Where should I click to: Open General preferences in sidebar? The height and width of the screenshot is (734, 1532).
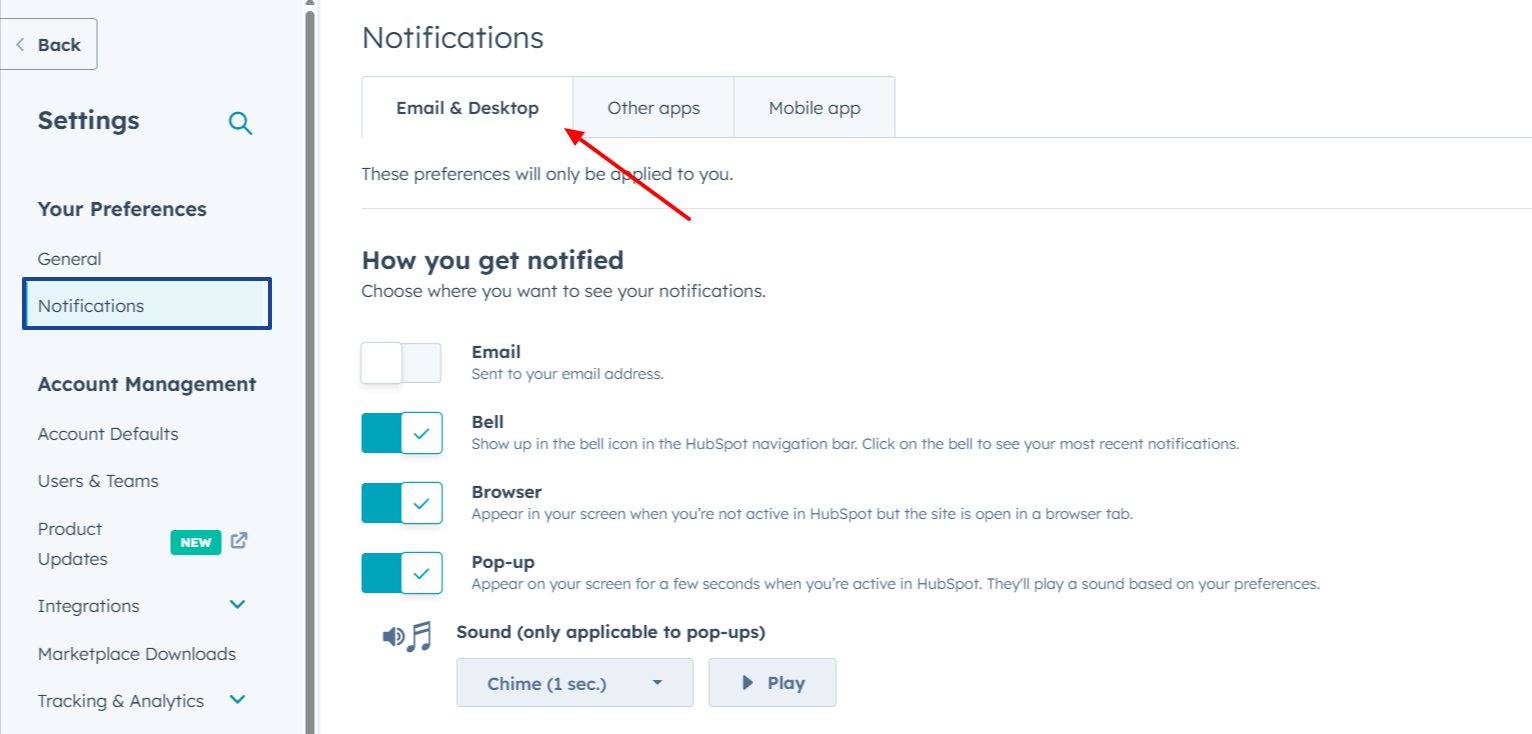70,259
